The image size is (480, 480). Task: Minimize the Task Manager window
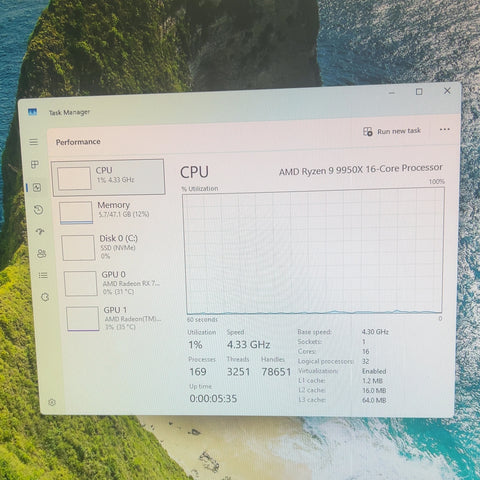pos(392,92)
